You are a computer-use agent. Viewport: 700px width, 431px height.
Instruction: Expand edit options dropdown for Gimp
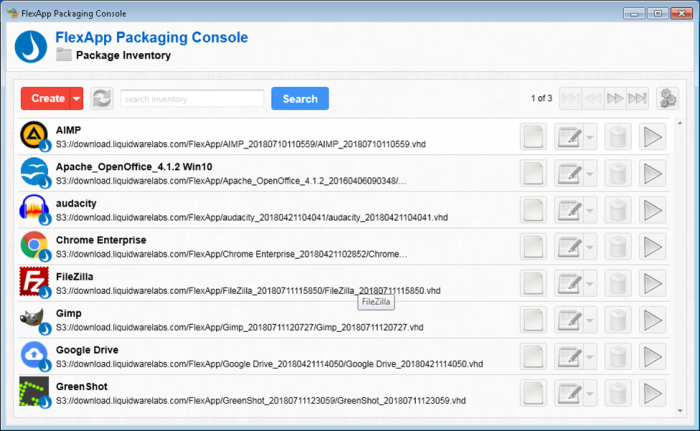point(590,320)
